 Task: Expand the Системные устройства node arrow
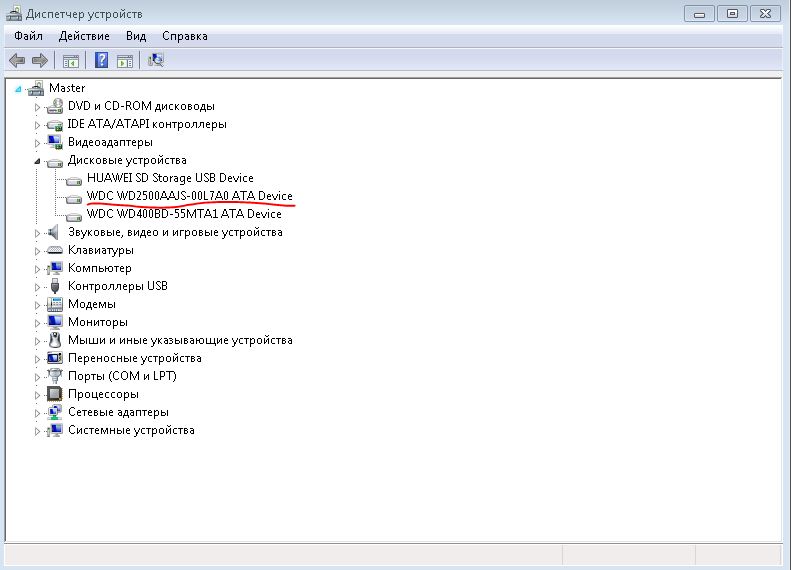pyautogui.click(x=37, y=431)
